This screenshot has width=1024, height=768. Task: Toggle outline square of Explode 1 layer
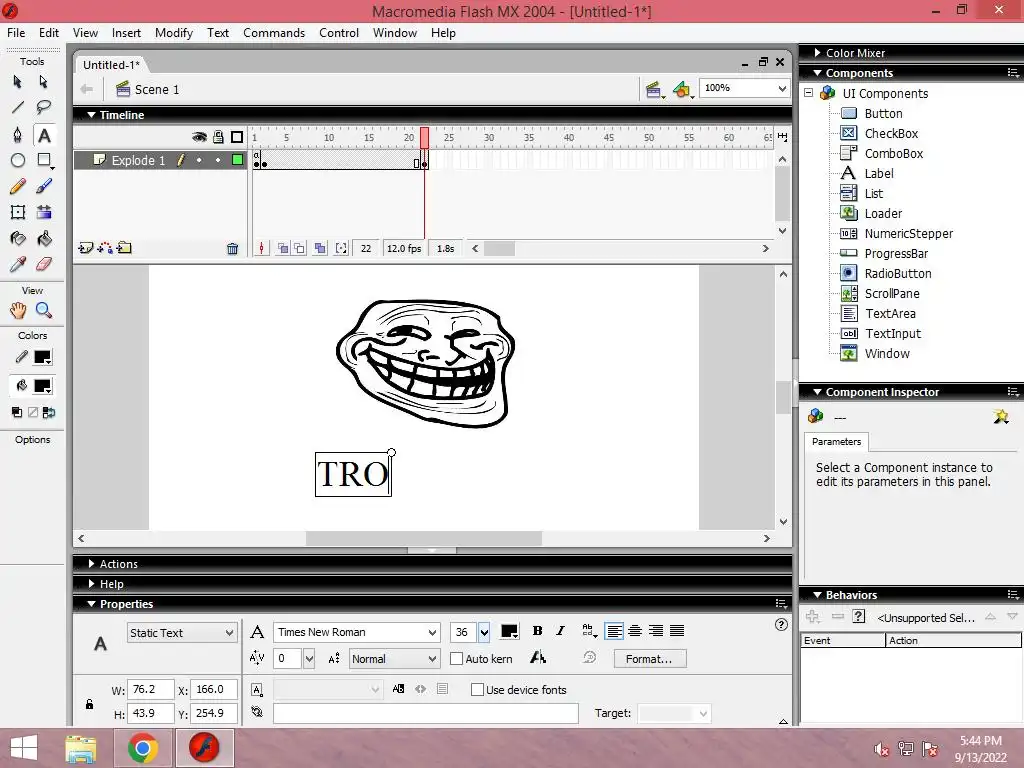click(238, 159)
